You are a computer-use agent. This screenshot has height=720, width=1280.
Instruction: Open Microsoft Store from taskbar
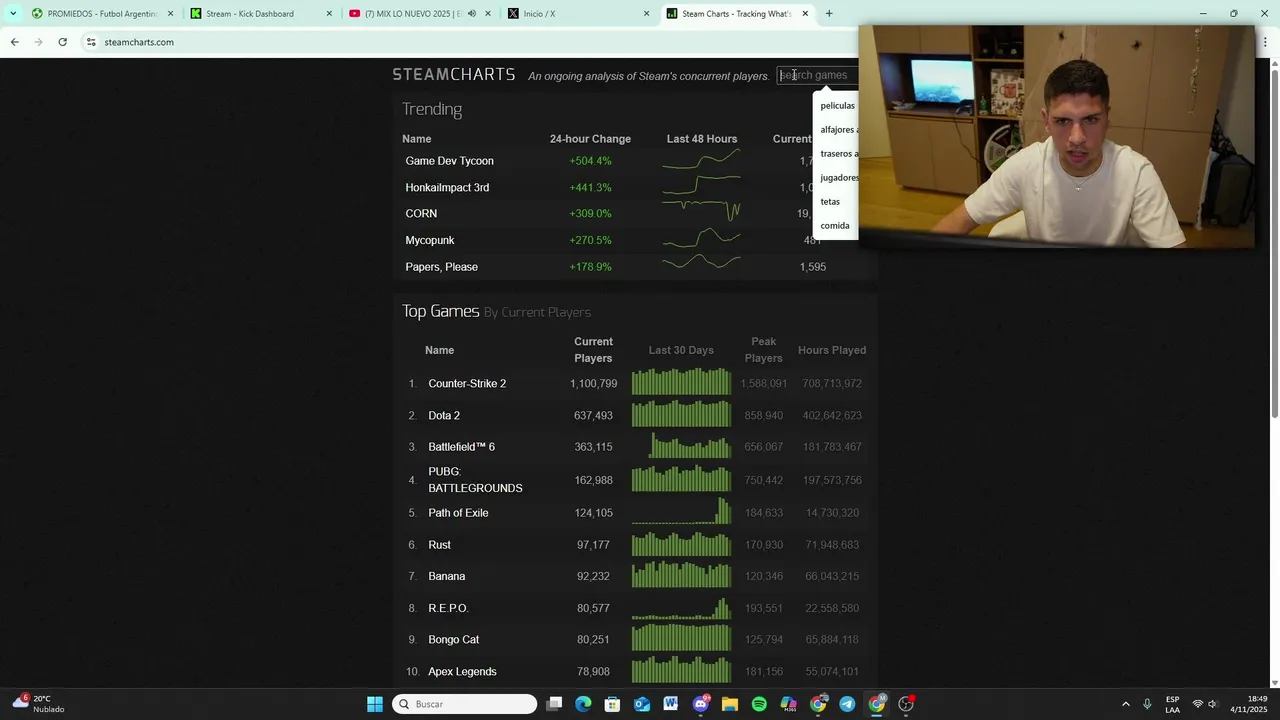coord(613,704)
